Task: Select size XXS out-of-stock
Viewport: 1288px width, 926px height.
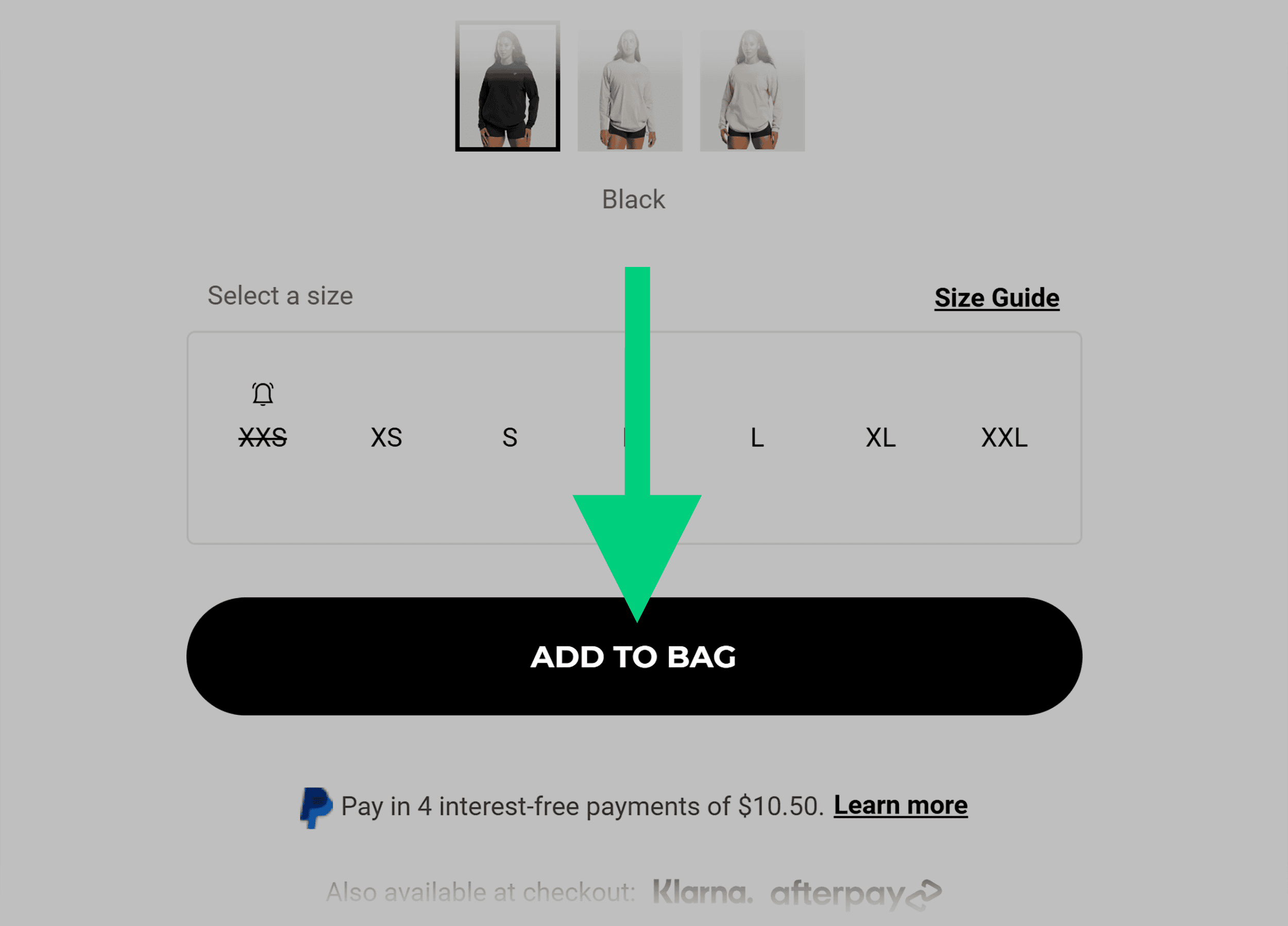Action: pos(262,436)
